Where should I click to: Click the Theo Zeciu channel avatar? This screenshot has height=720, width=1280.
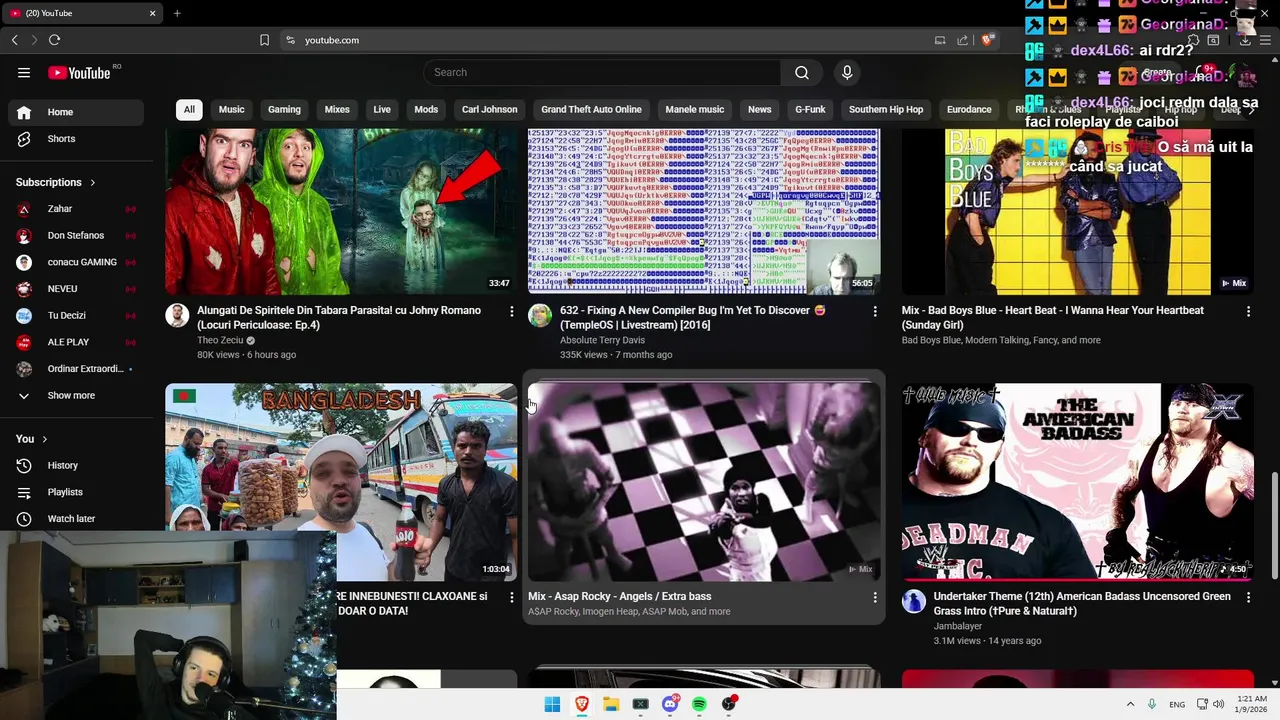point(177,316)
